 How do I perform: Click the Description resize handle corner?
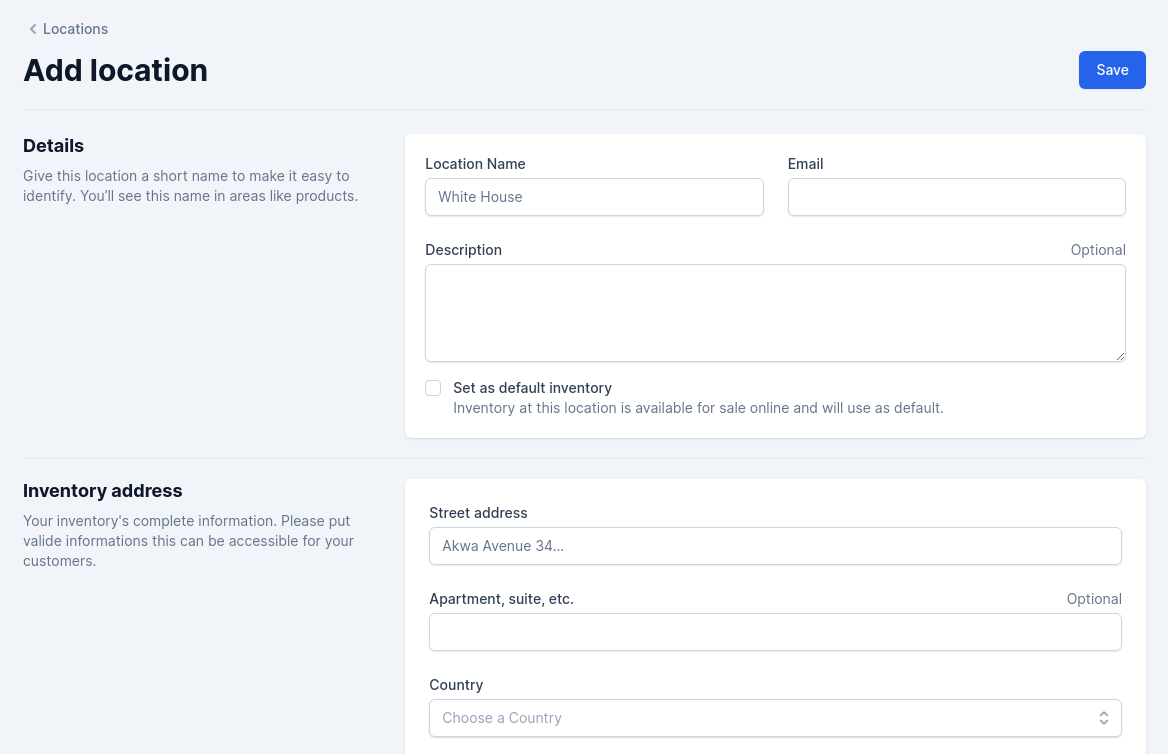pyautogui.click(x=1120, y=356)
